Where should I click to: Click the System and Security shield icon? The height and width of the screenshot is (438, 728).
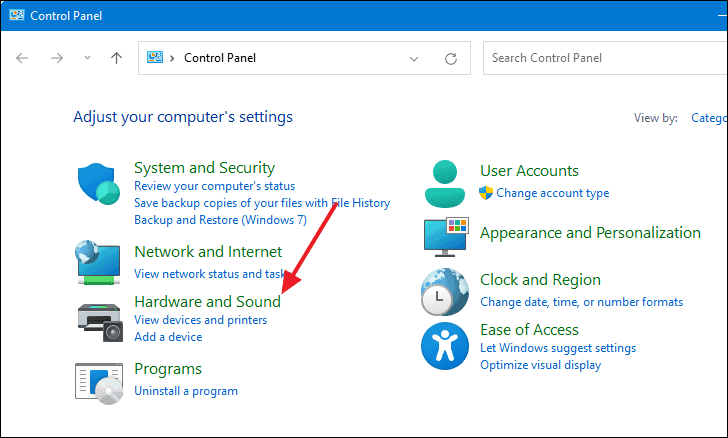[98, 183]
